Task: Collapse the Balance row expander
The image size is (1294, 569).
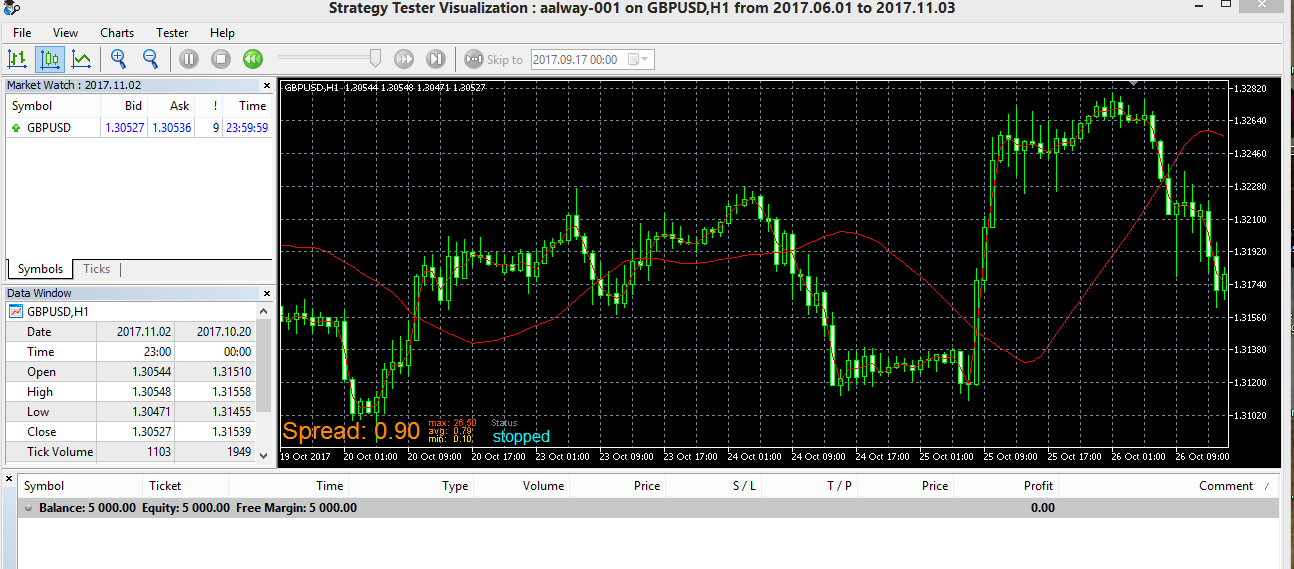Action: tap(28, 508)
